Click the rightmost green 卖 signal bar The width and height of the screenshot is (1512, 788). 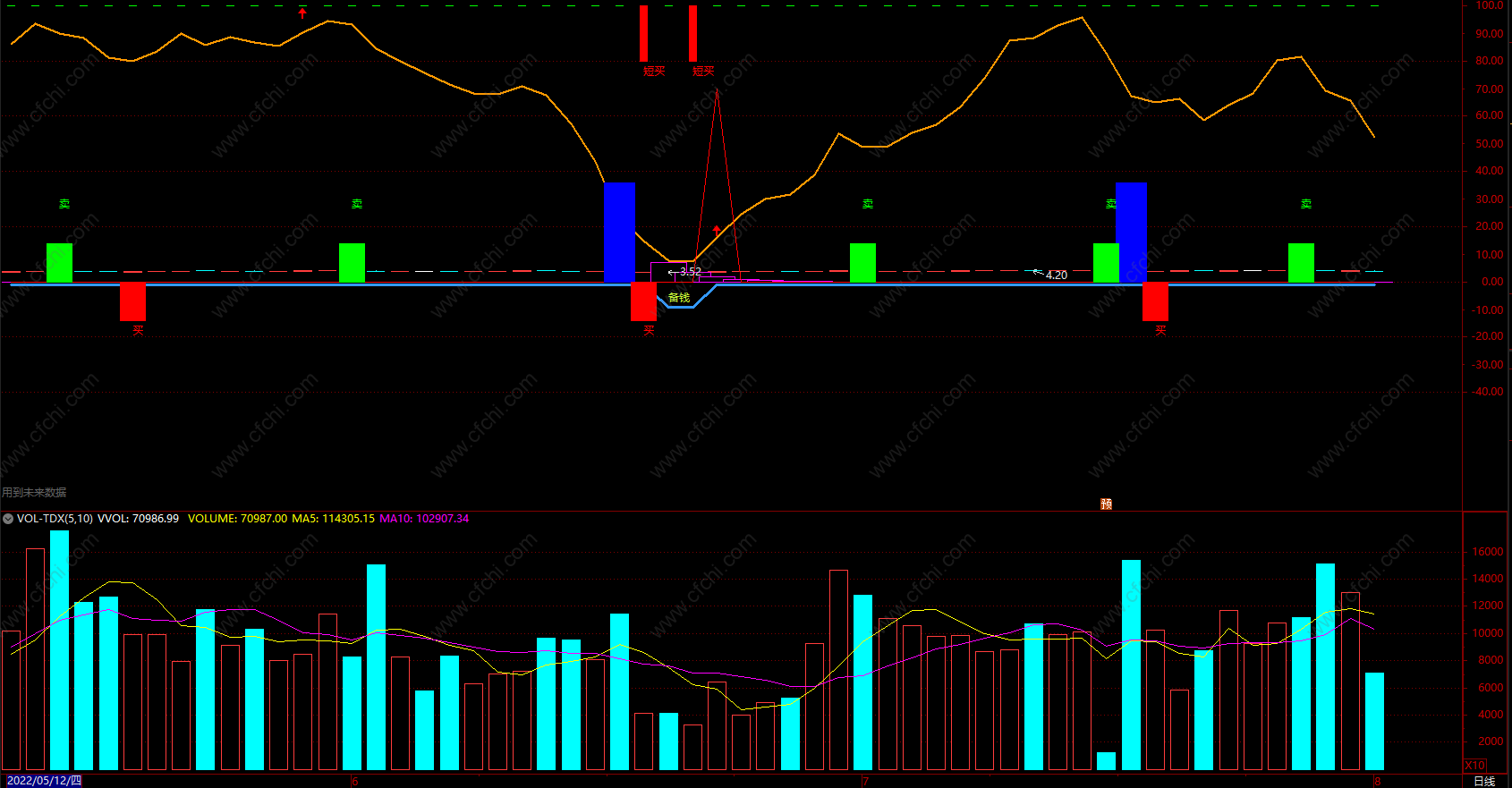click(1301, 263)
